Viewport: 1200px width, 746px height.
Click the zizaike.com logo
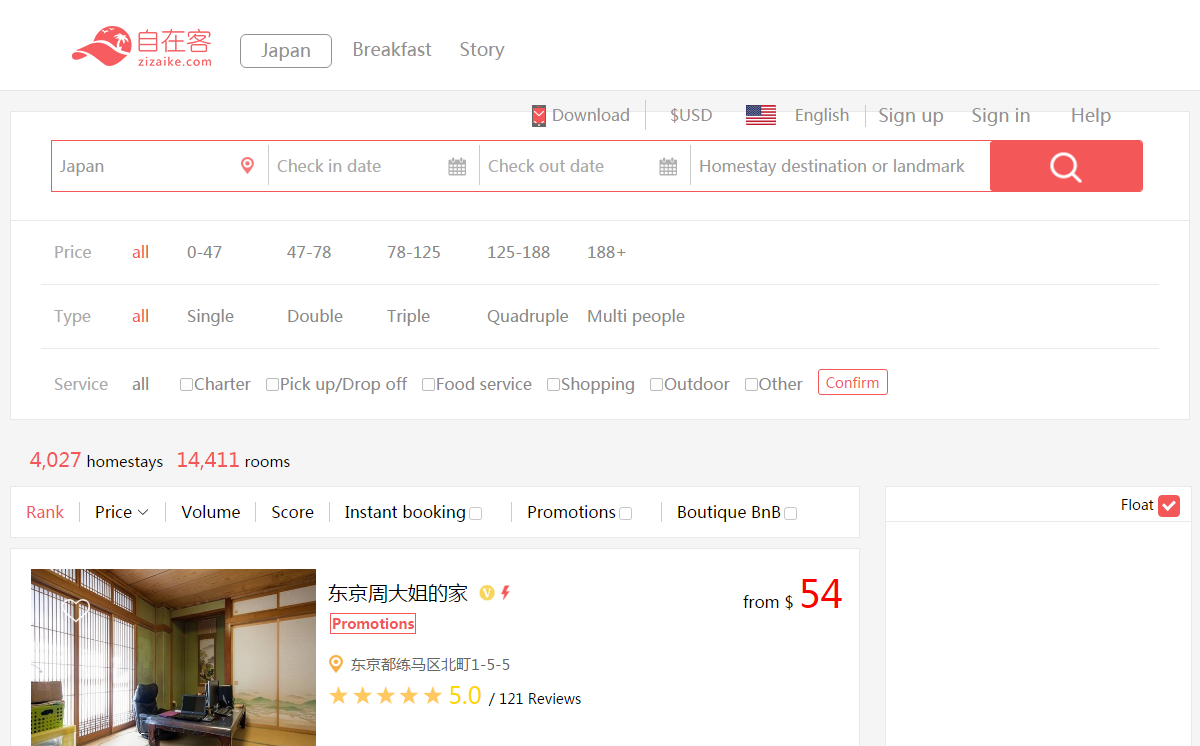(142, 47)
